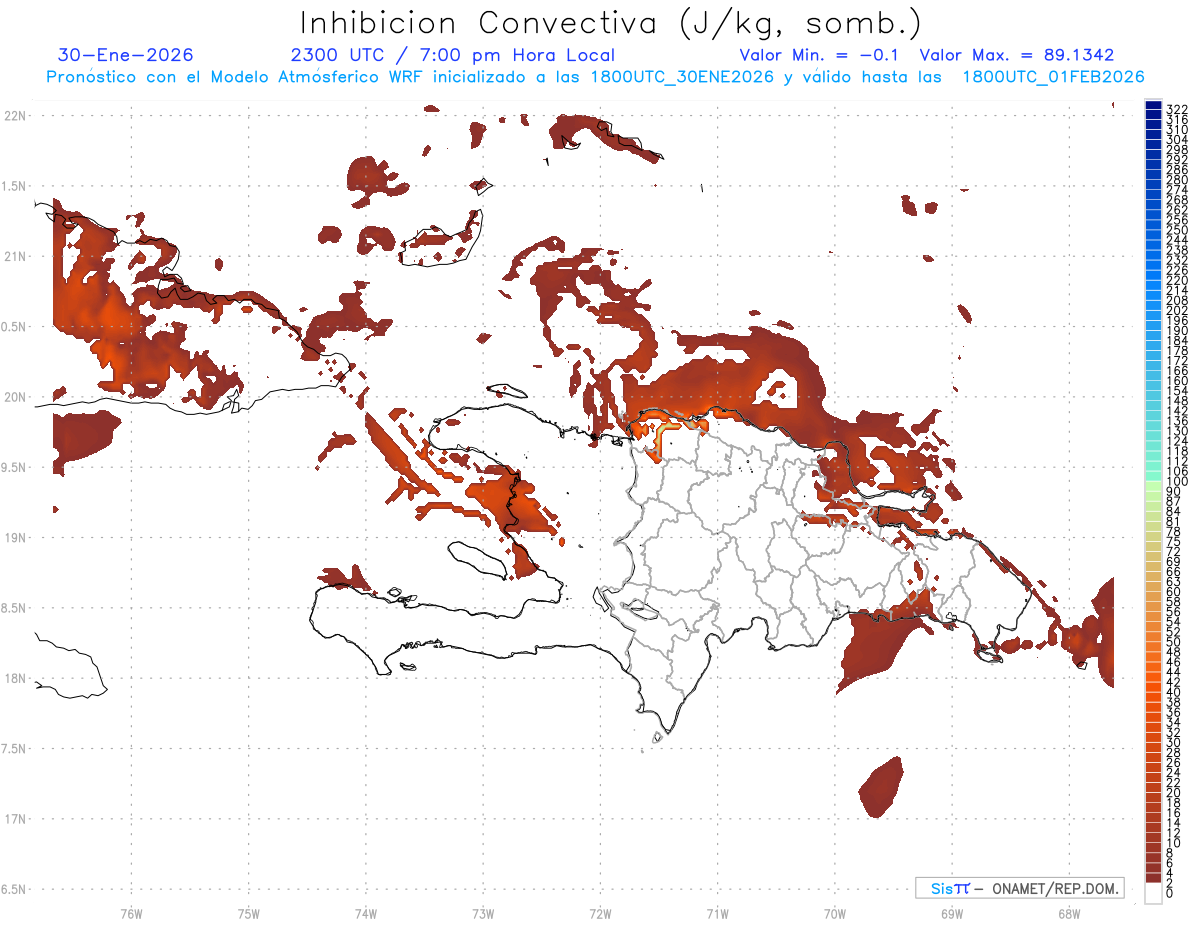The image size is (1200, 927).
Task: Click the "75W" longitude label
Action: pyautogui.click(x=249, y=912)
